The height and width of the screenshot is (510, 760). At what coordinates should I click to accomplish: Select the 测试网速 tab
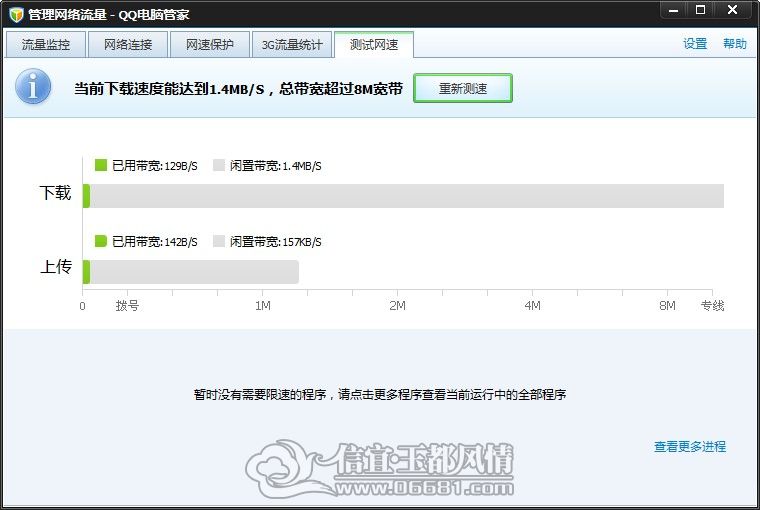[374, 45]
